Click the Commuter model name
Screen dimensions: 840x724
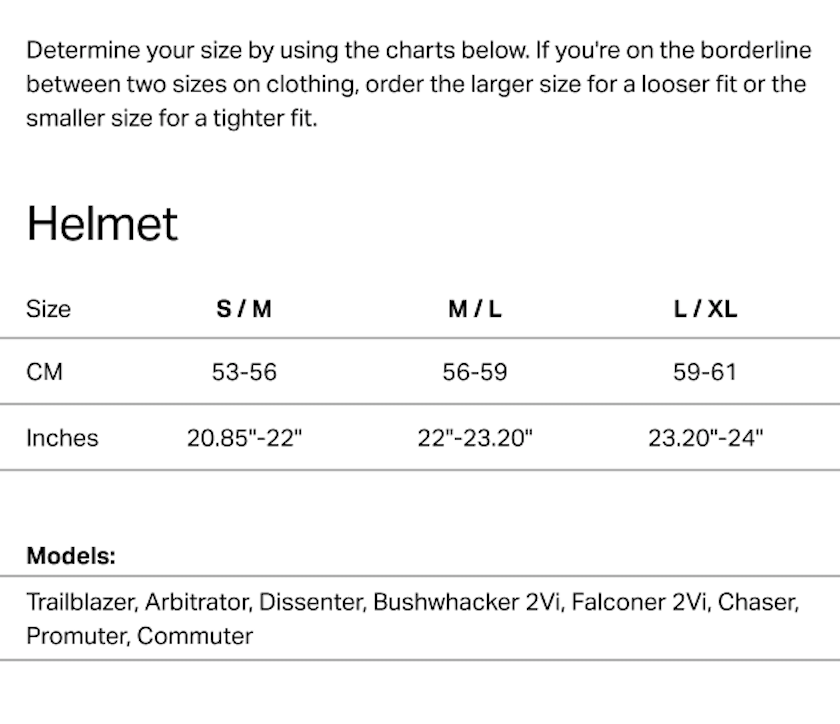point(195,636)
